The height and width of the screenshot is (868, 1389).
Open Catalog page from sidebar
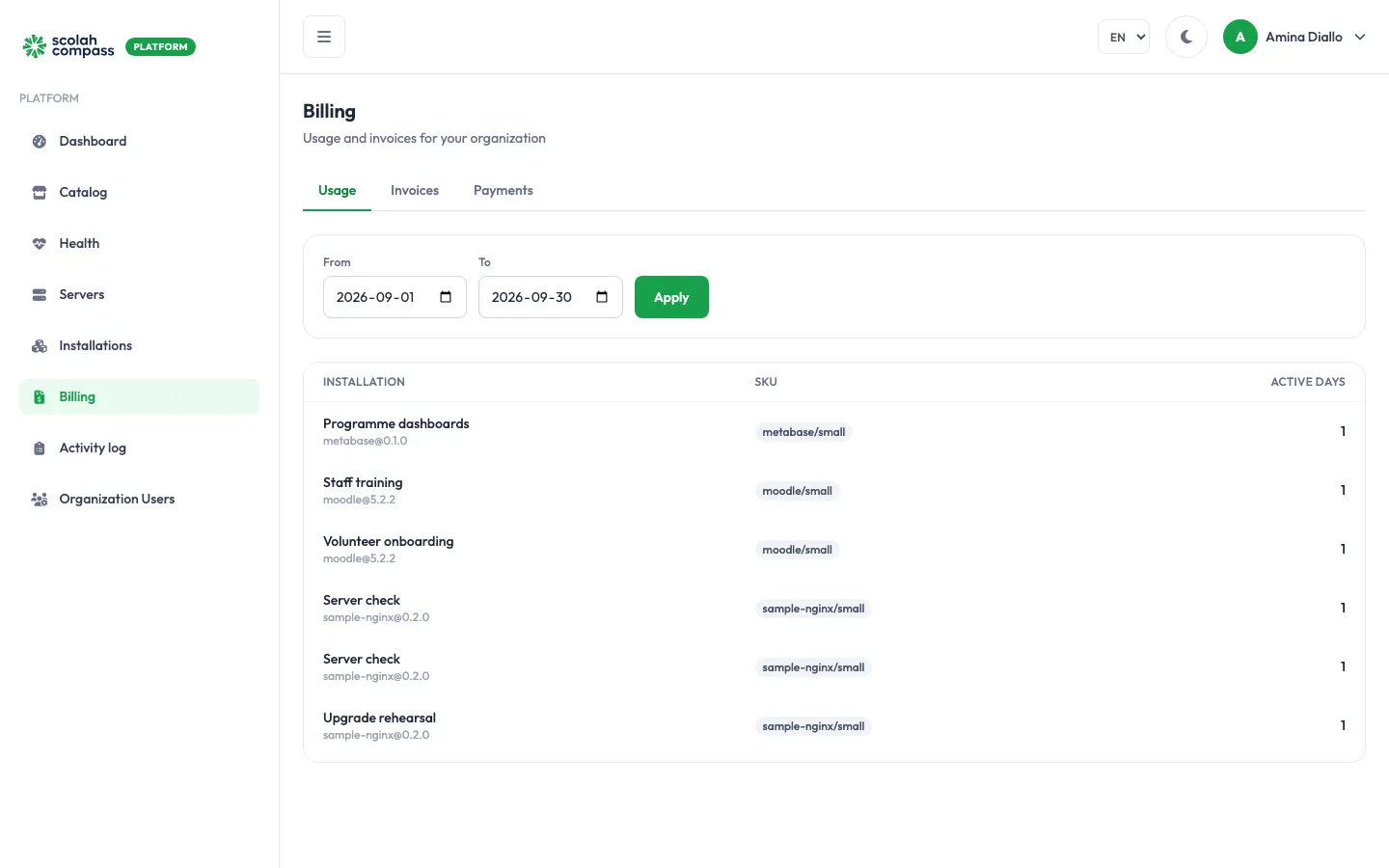pyautogui.click(x=139, y=193)
